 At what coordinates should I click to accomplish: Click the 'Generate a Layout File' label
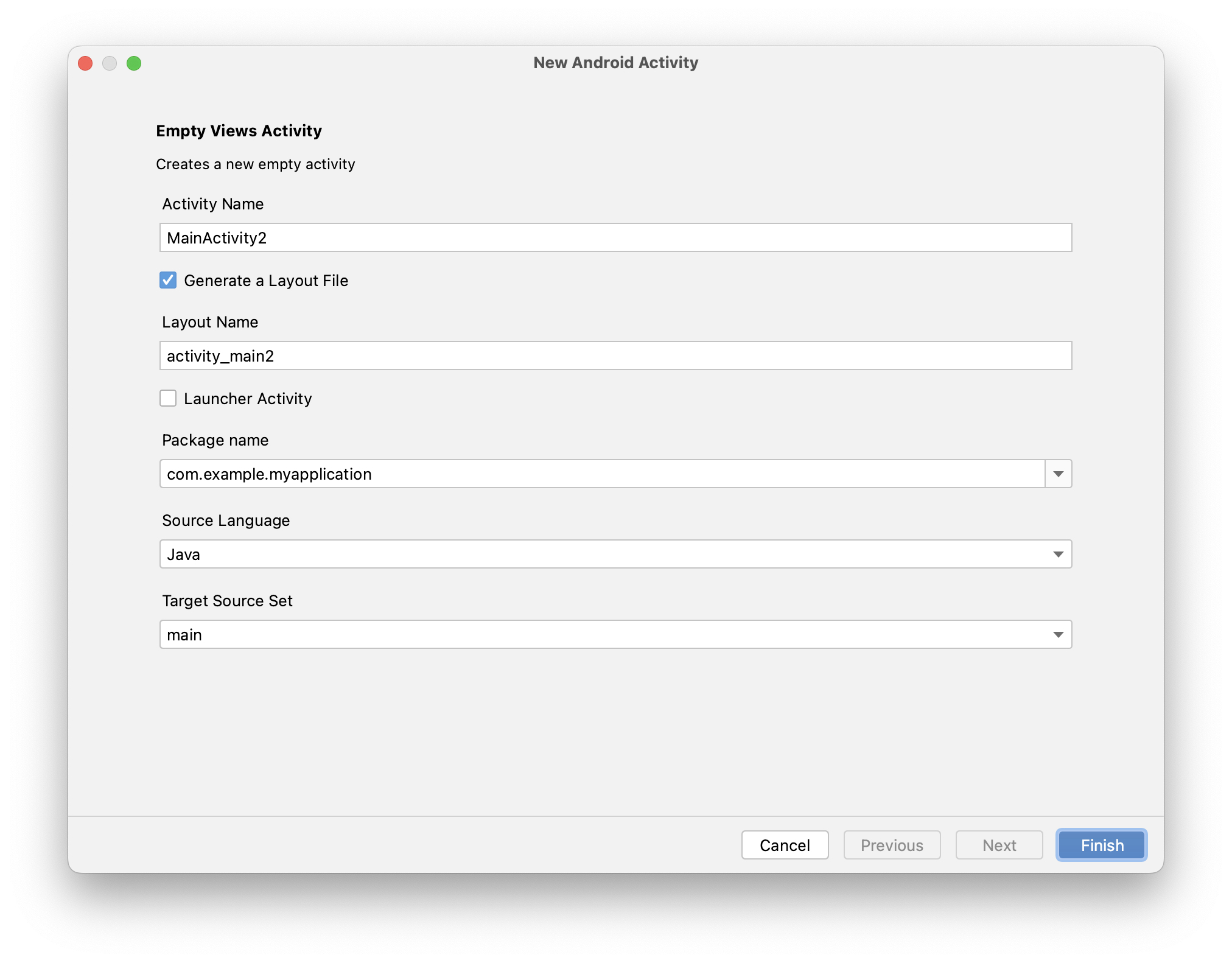click(x=266, y=281)
